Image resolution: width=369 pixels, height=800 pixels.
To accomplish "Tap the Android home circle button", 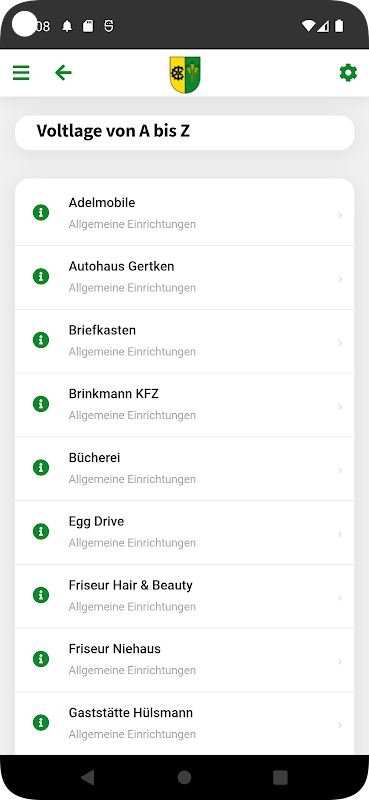I will tap(184, 777).
